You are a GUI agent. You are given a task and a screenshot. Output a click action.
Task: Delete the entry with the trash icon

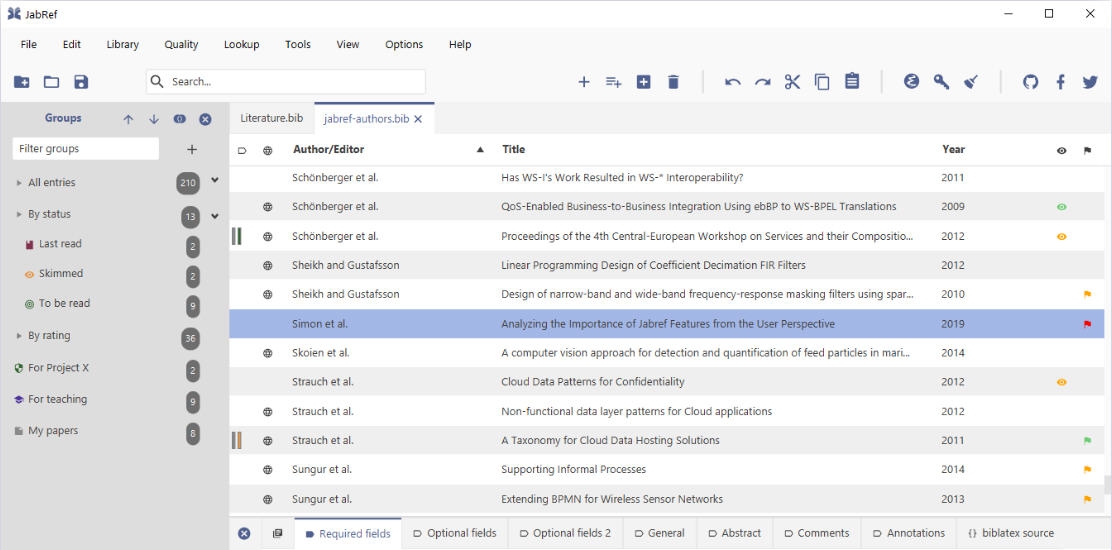pyautogui.click(x=674, y=82)
